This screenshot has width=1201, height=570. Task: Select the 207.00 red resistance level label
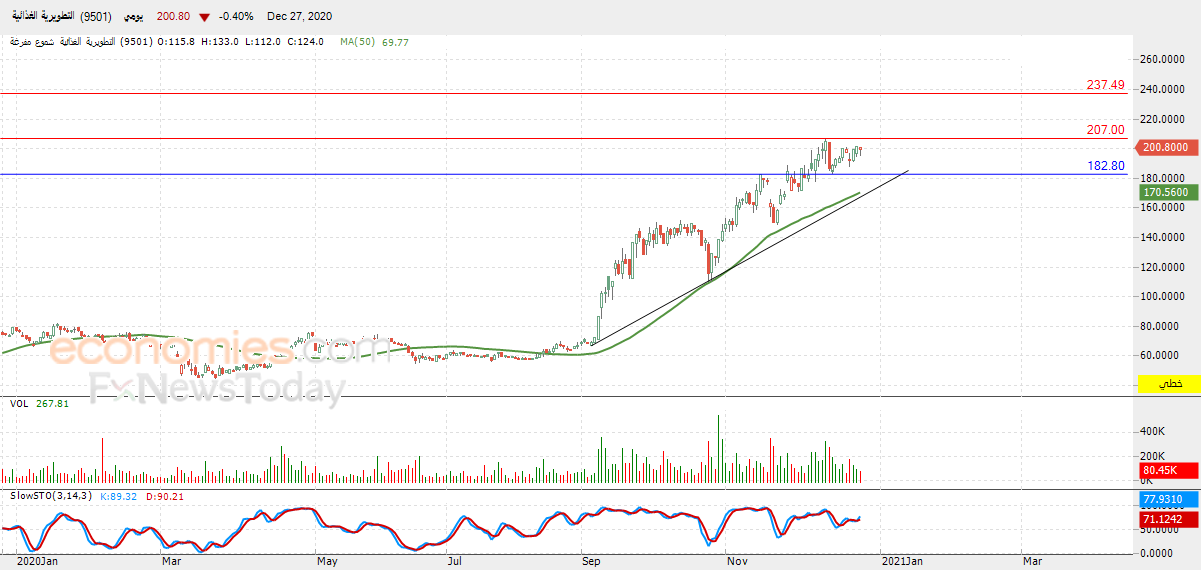(x=1106, y=130)
